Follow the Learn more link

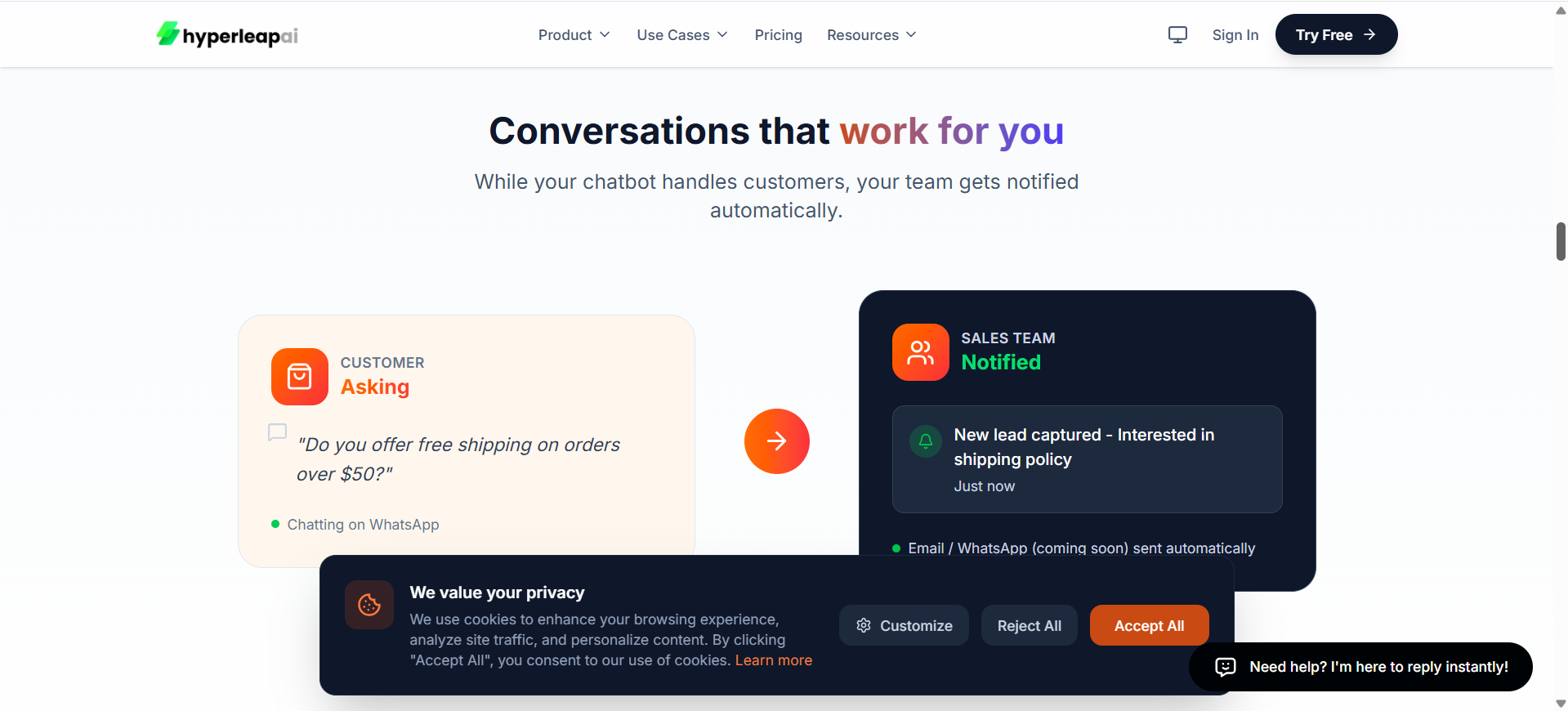(774, 660)
